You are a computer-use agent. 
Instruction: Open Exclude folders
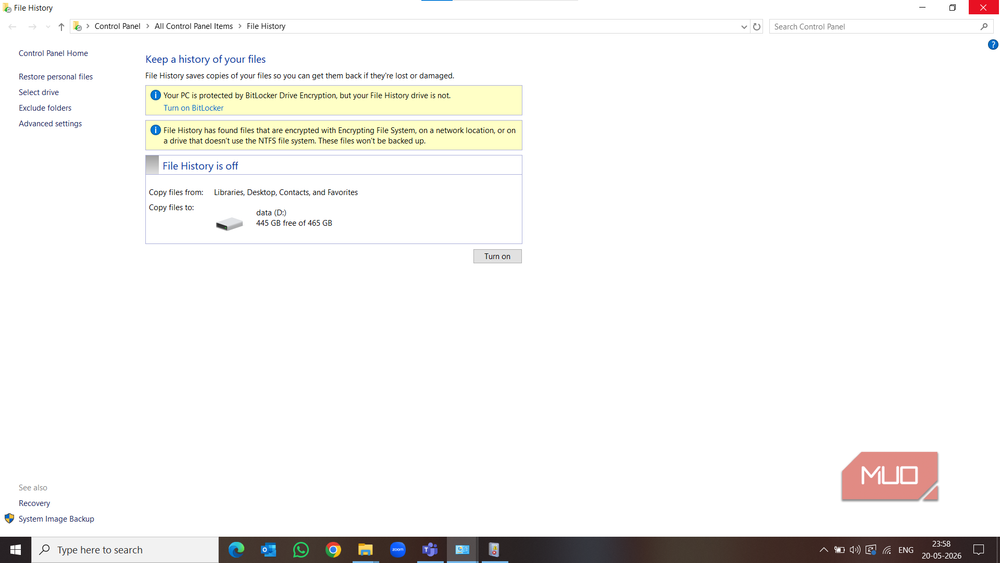(x=45, y=108)
